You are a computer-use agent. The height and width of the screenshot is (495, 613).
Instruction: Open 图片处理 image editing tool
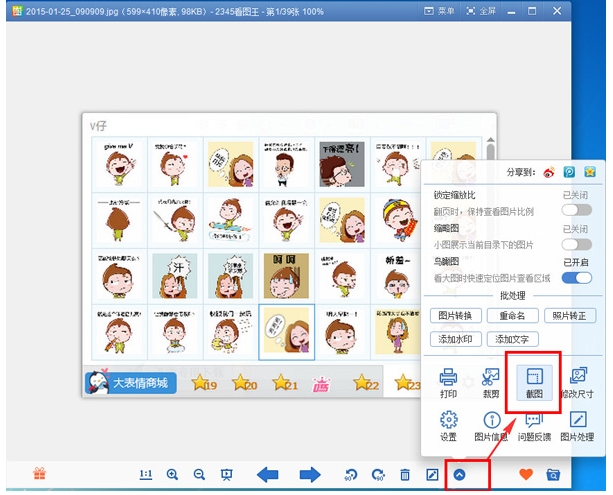[578, 424]
